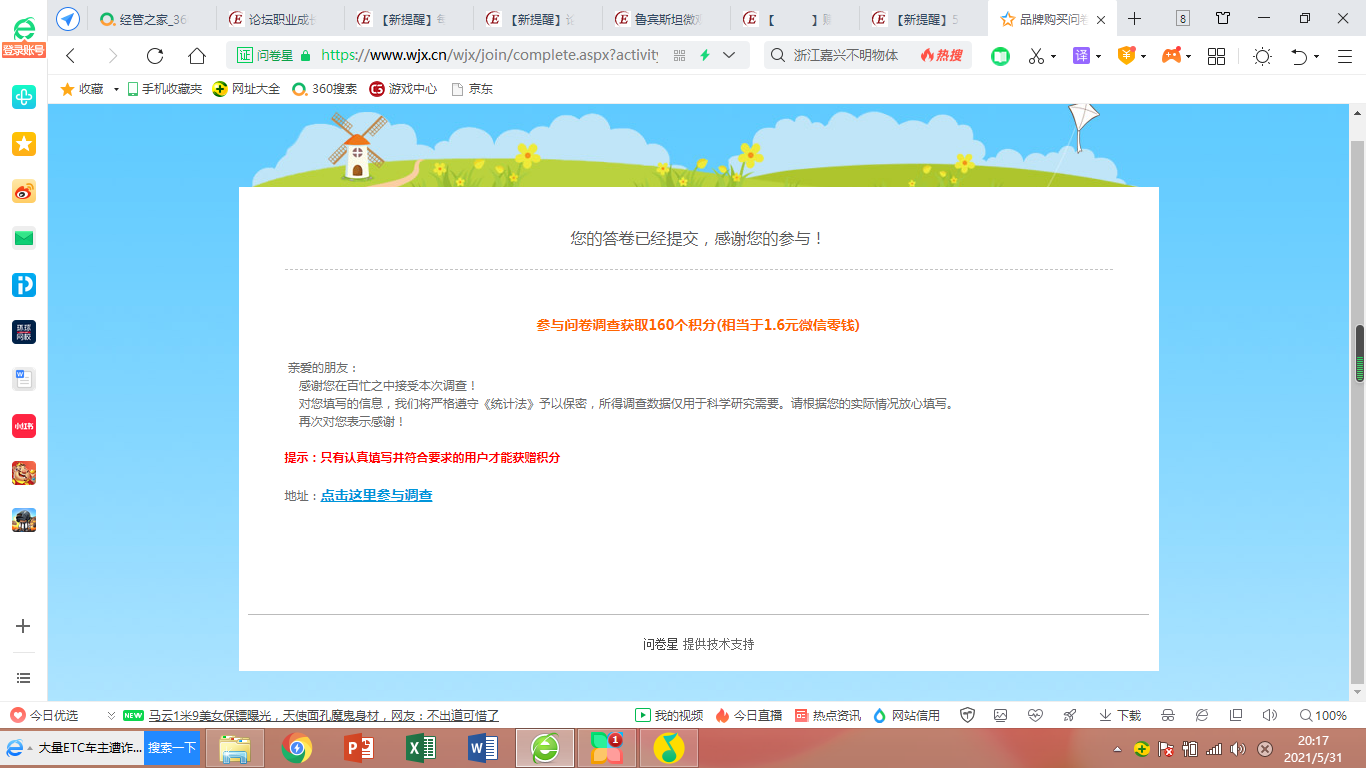The width and height of the screenshot is (1366, 768).
Task: Open the Weibo icon in the sidebar
Action: tap(24, 191)
